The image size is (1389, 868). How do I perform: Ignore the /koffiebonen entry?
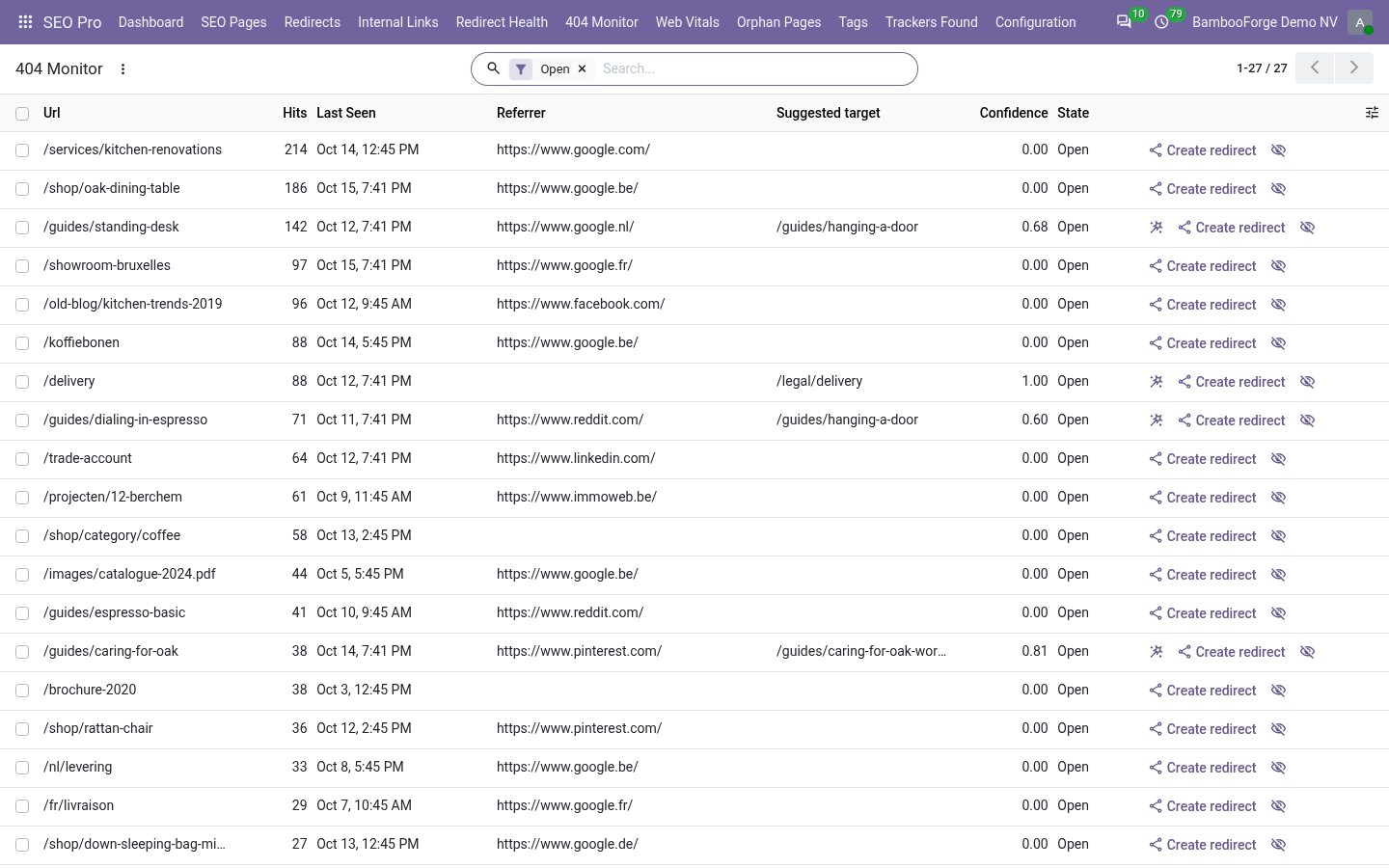point(1278,343)
